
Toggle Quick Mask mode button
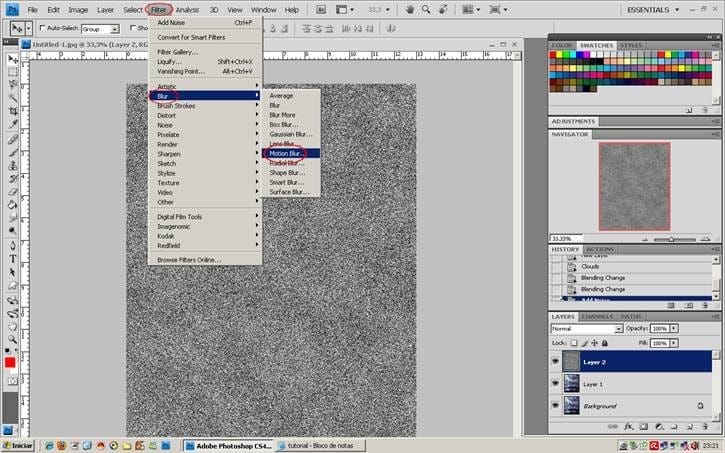coord(12,381)
